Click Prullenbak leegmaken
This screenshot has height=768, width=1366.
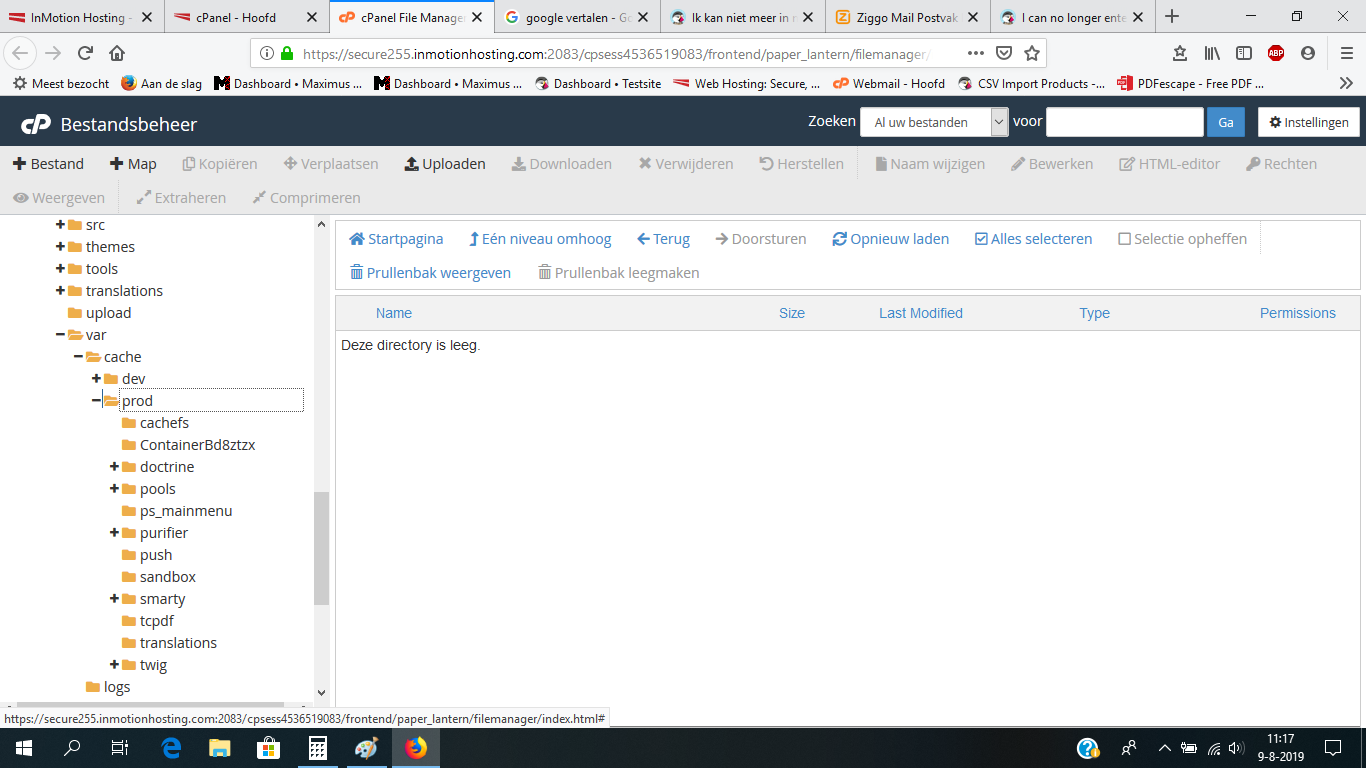tap(619, 273)
